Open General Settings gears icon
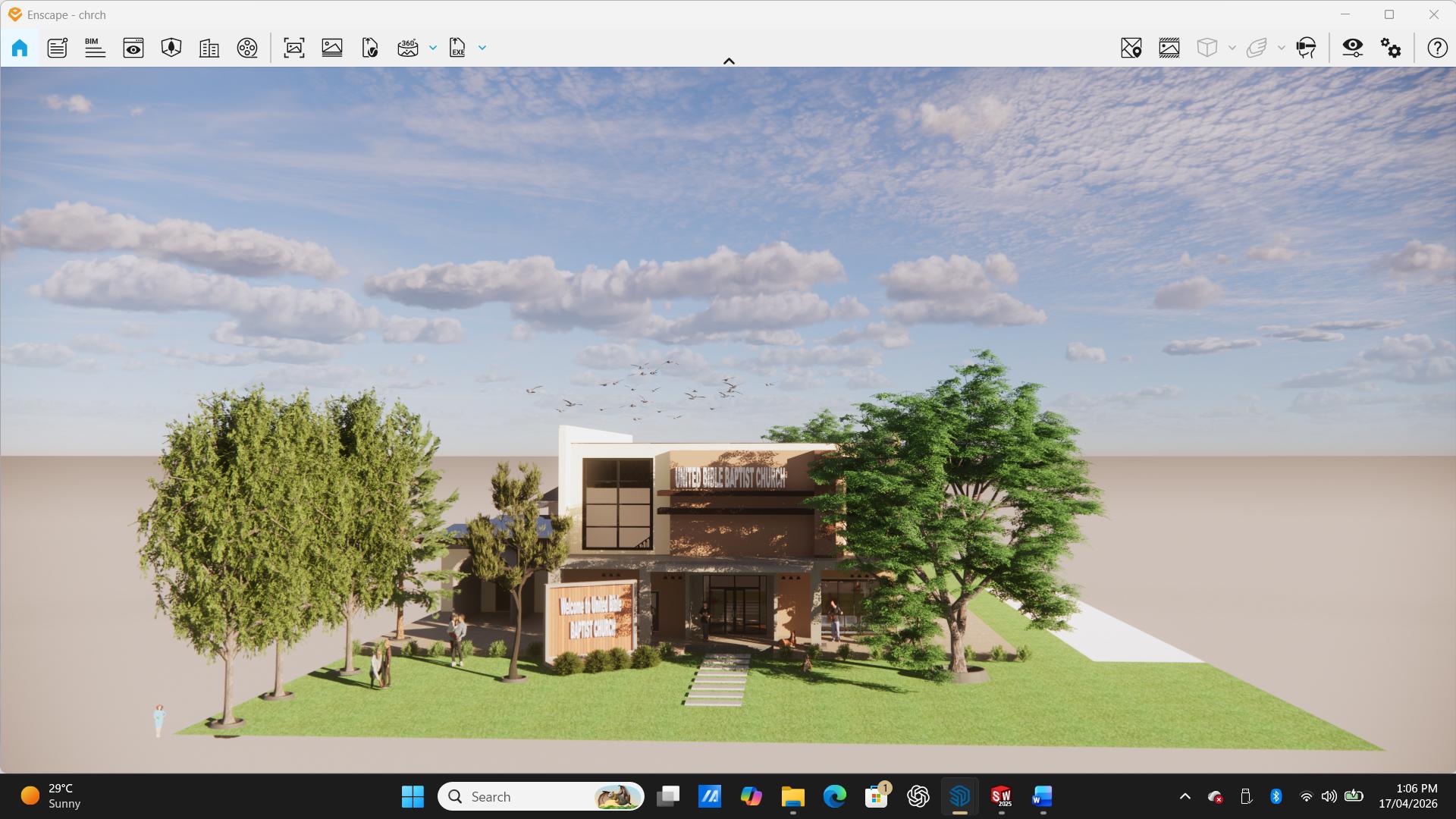 1391,48
